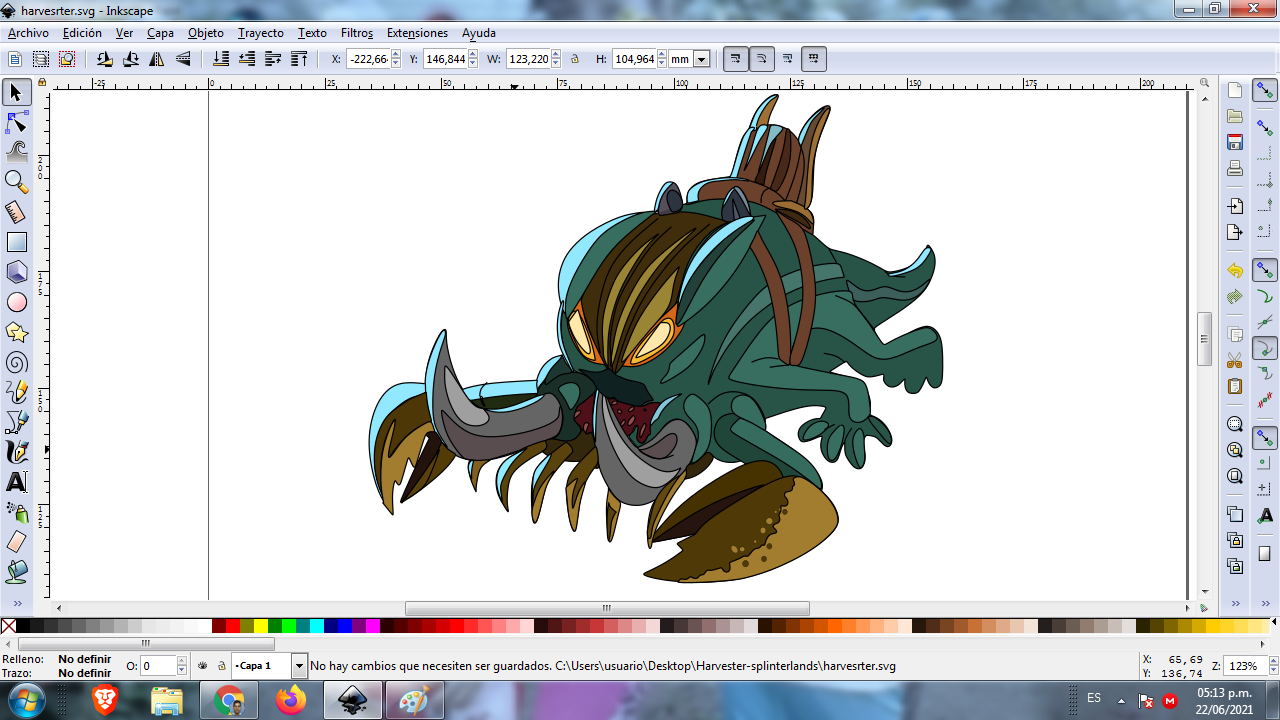Open the Trayecto menu
This screenshot has width=1280, height=720.
pyautogui.click(x=261, y=33)
